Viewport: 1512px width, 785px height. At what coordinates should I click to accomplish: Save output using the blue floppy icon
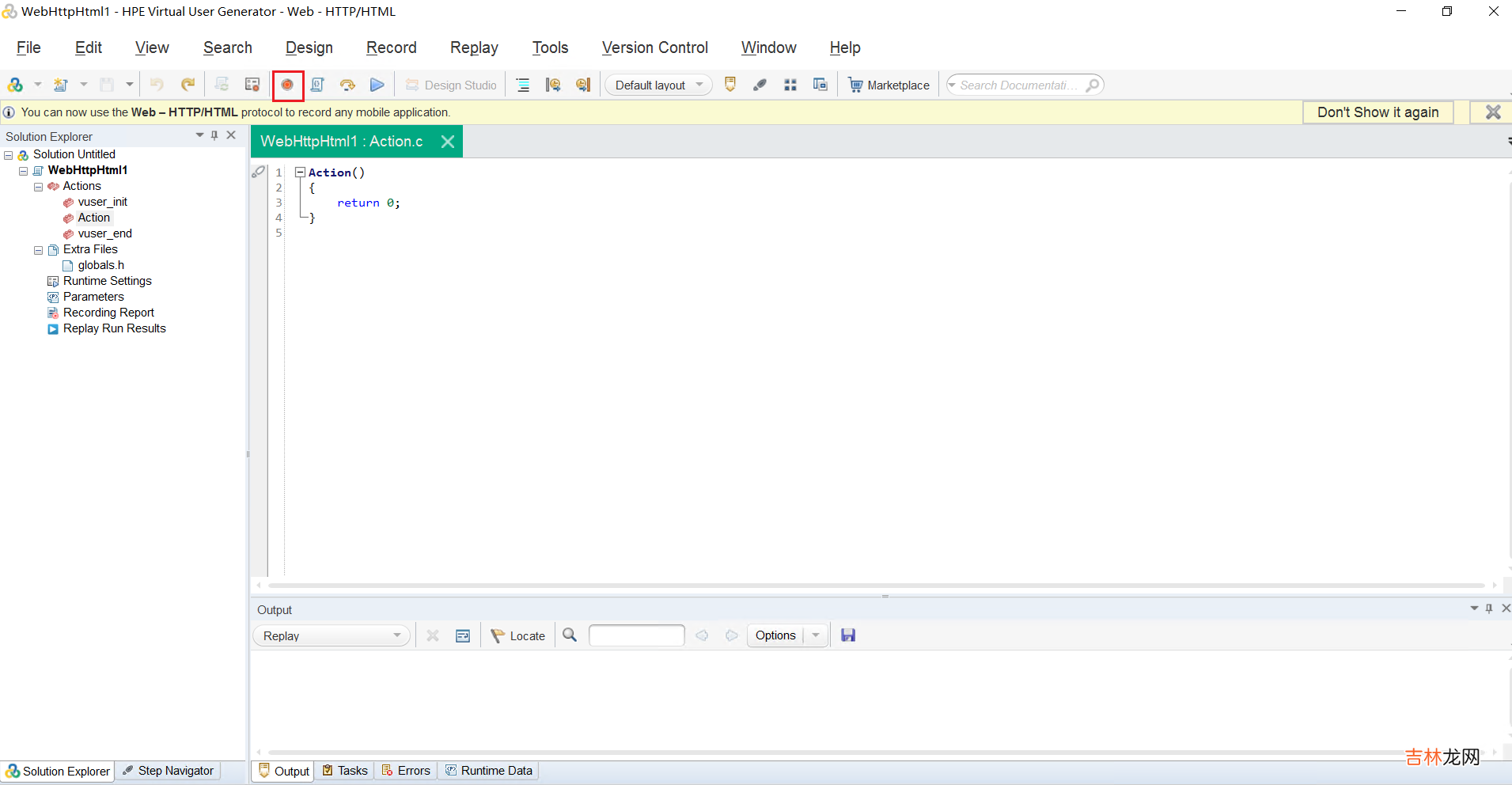coord(848,635)
